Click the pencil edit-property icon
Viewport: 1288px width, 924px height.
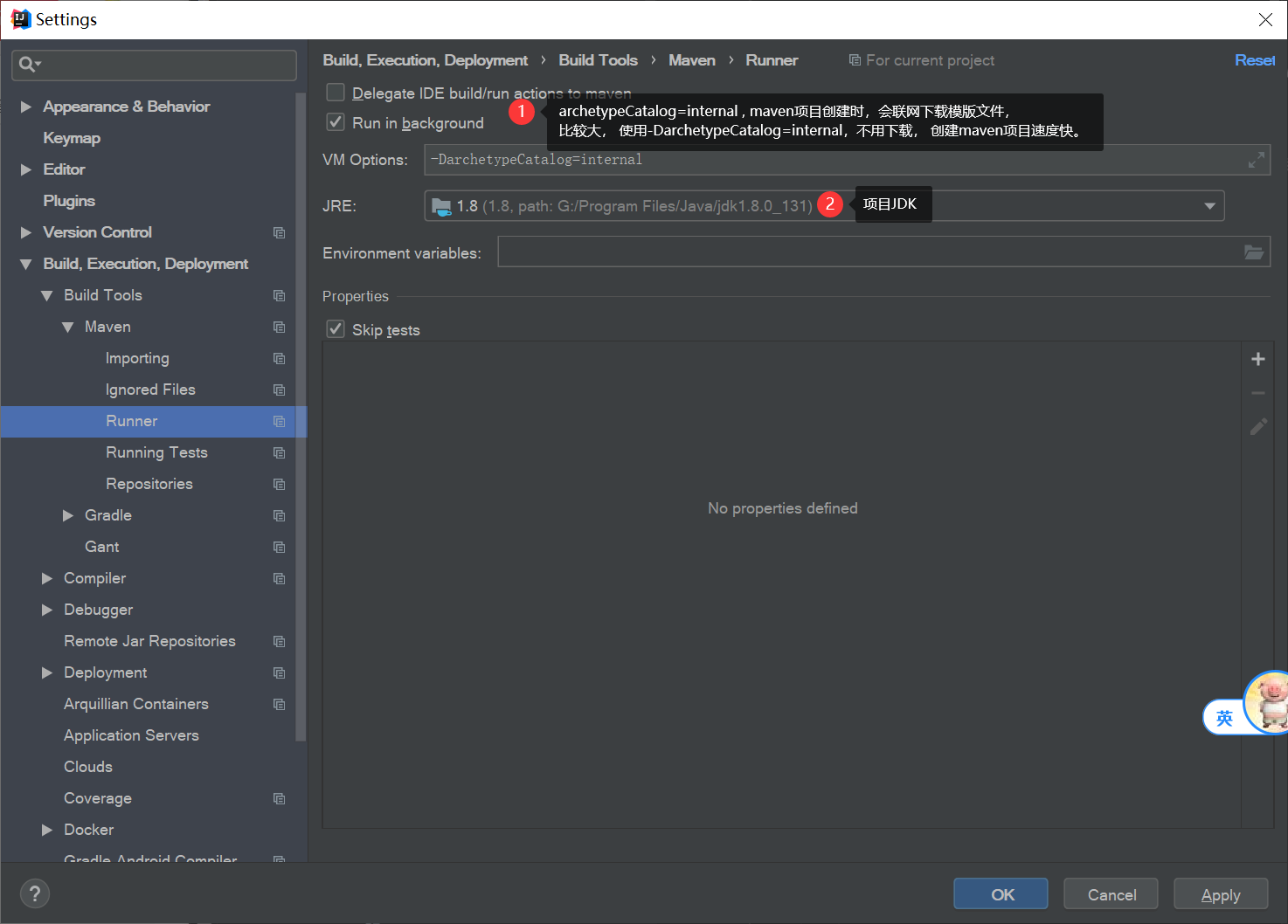1258,427
